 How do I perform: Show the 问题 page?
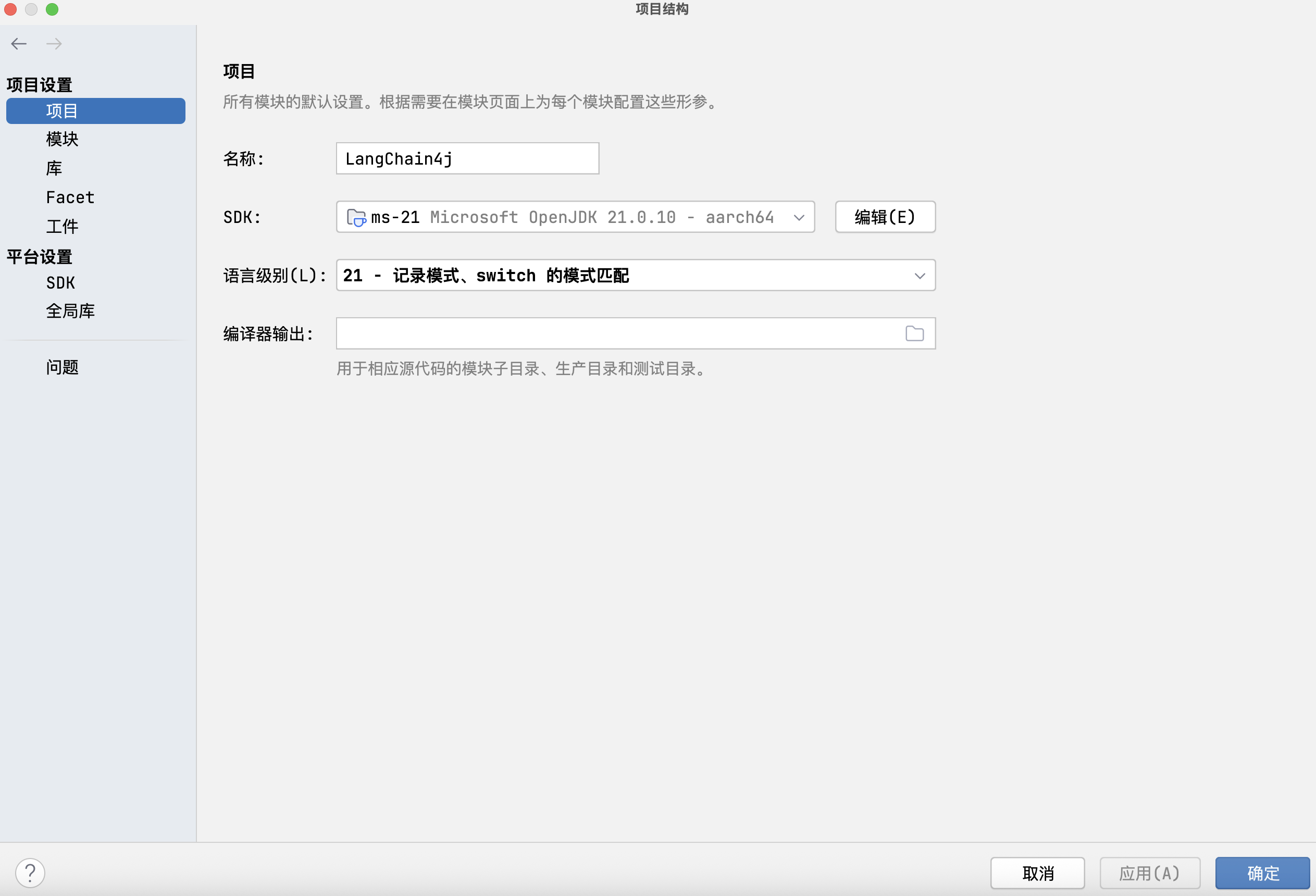coord(63,368)
